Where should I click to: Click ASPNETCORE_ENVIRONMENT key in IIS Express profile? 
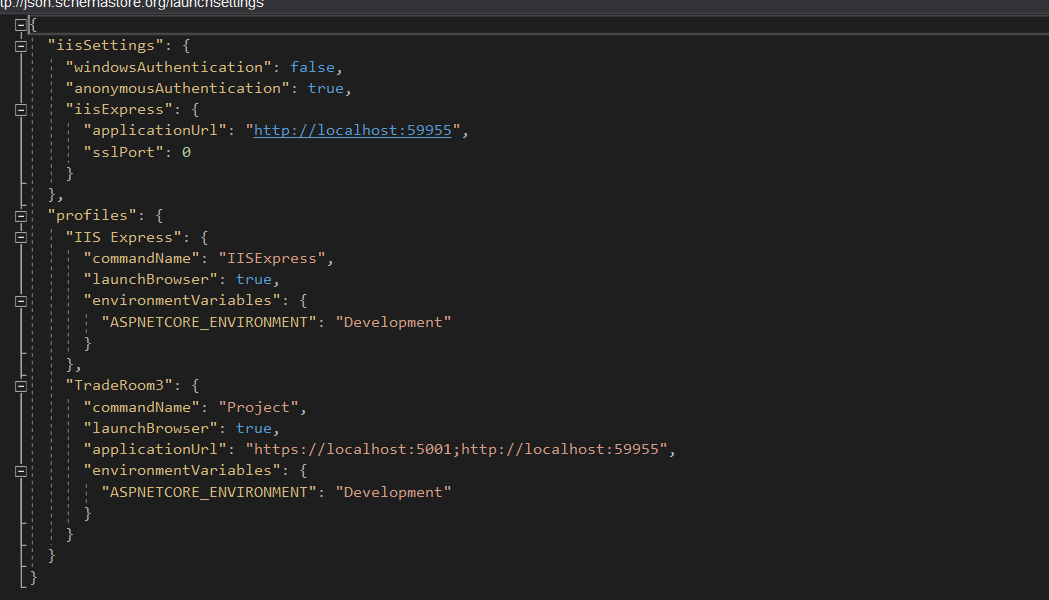point(209,322)
